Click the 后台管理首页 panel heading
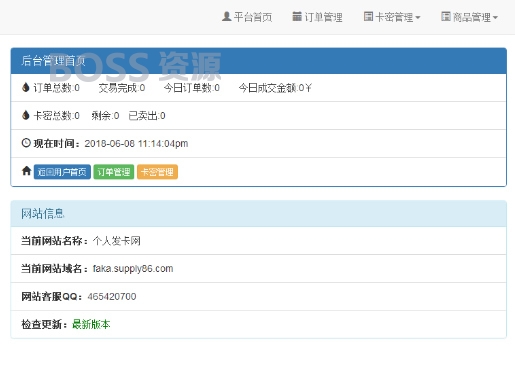Viewport: 515px width, 386px height. coord(259,61)
